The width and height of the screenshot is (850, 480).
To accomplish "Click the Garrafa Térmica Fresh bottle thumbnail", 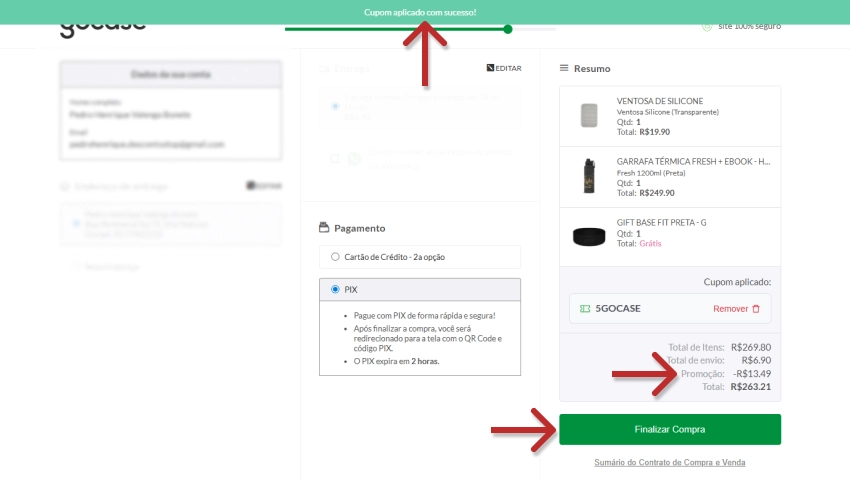I will click(x=589, y=176).
